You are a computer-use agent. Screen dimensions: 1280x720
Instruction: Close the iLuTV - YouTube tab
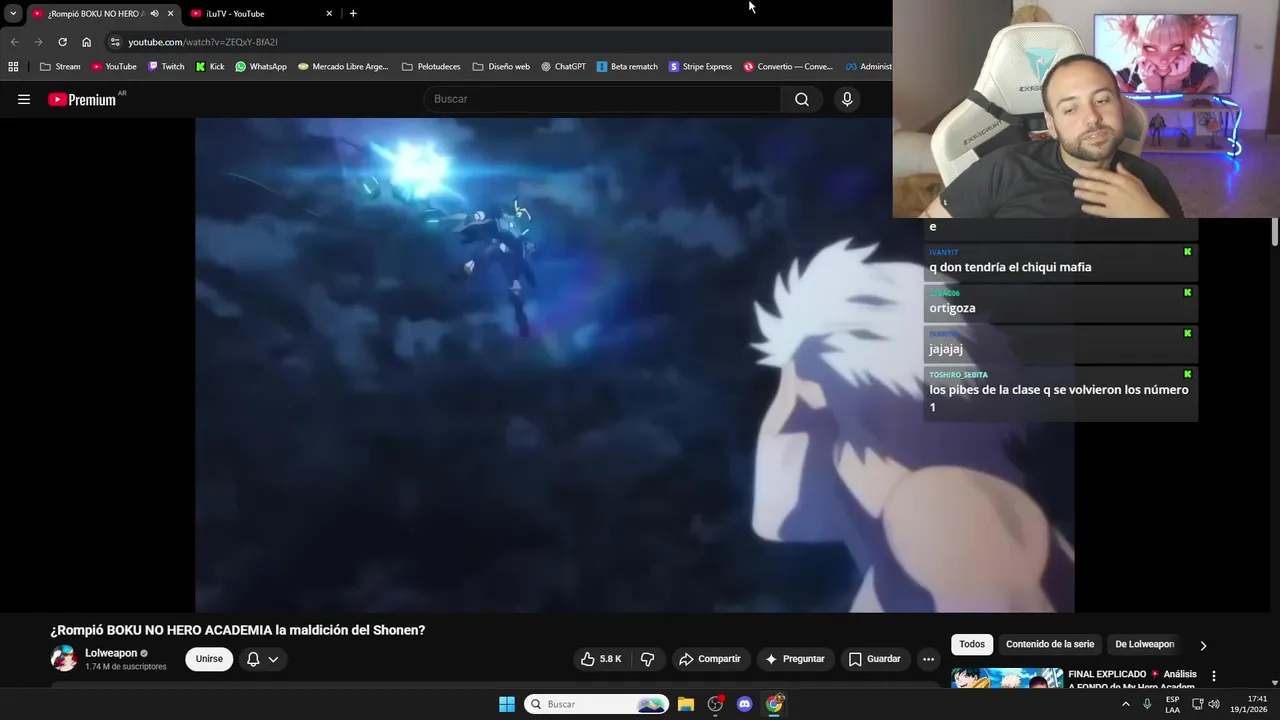(329, 13)
